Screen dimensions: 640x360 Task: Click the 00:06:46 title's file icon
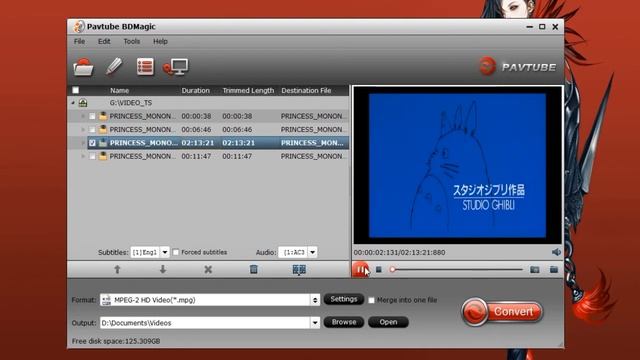click(x=103, y=129)
